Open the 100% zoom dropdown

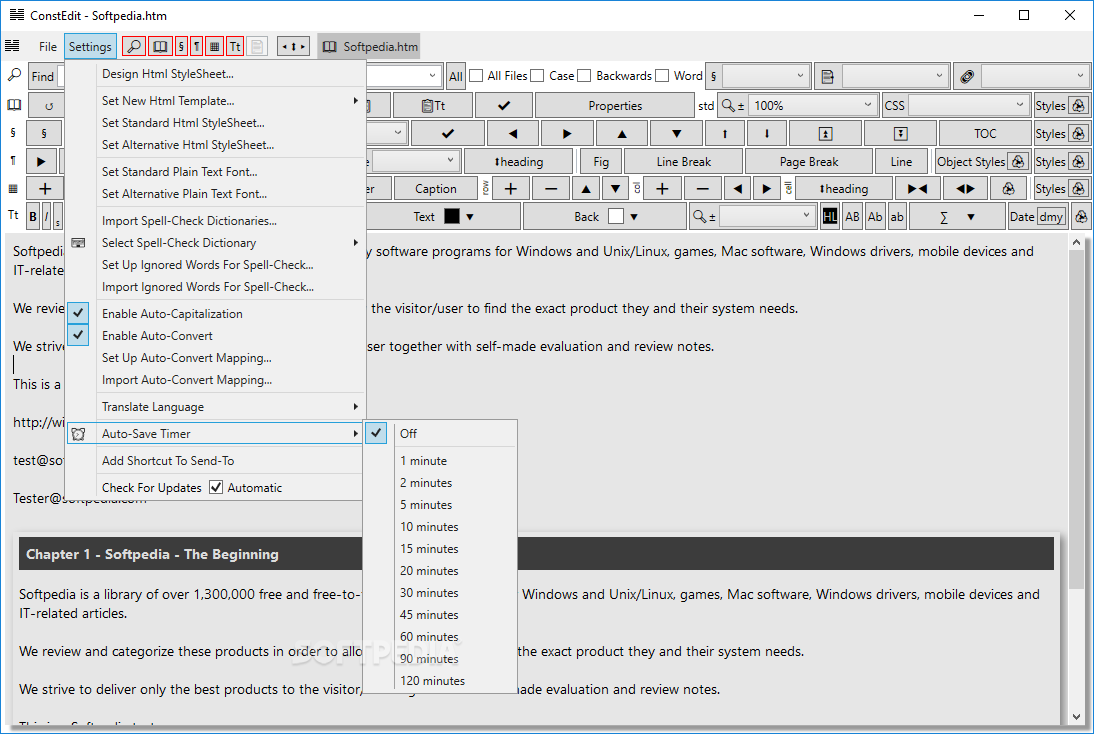click(x=868, y=105)
